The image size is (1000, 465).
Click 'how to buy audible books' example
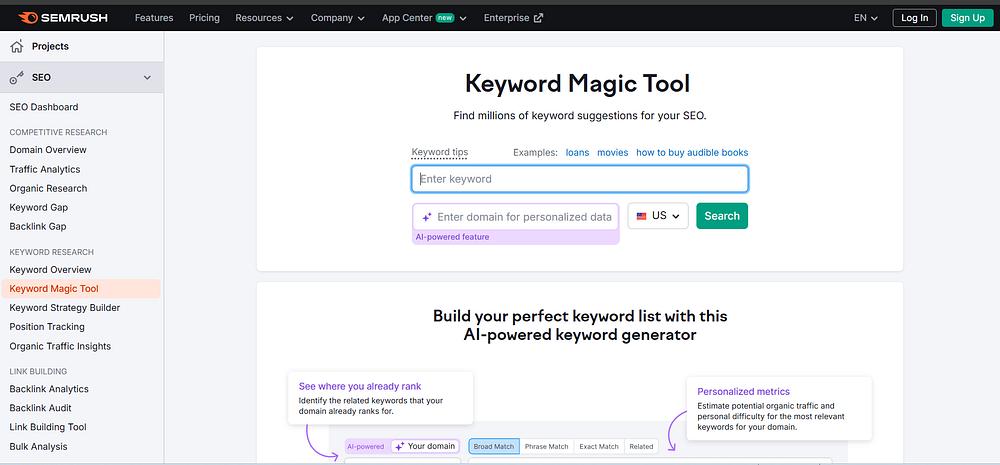point(692,152)
